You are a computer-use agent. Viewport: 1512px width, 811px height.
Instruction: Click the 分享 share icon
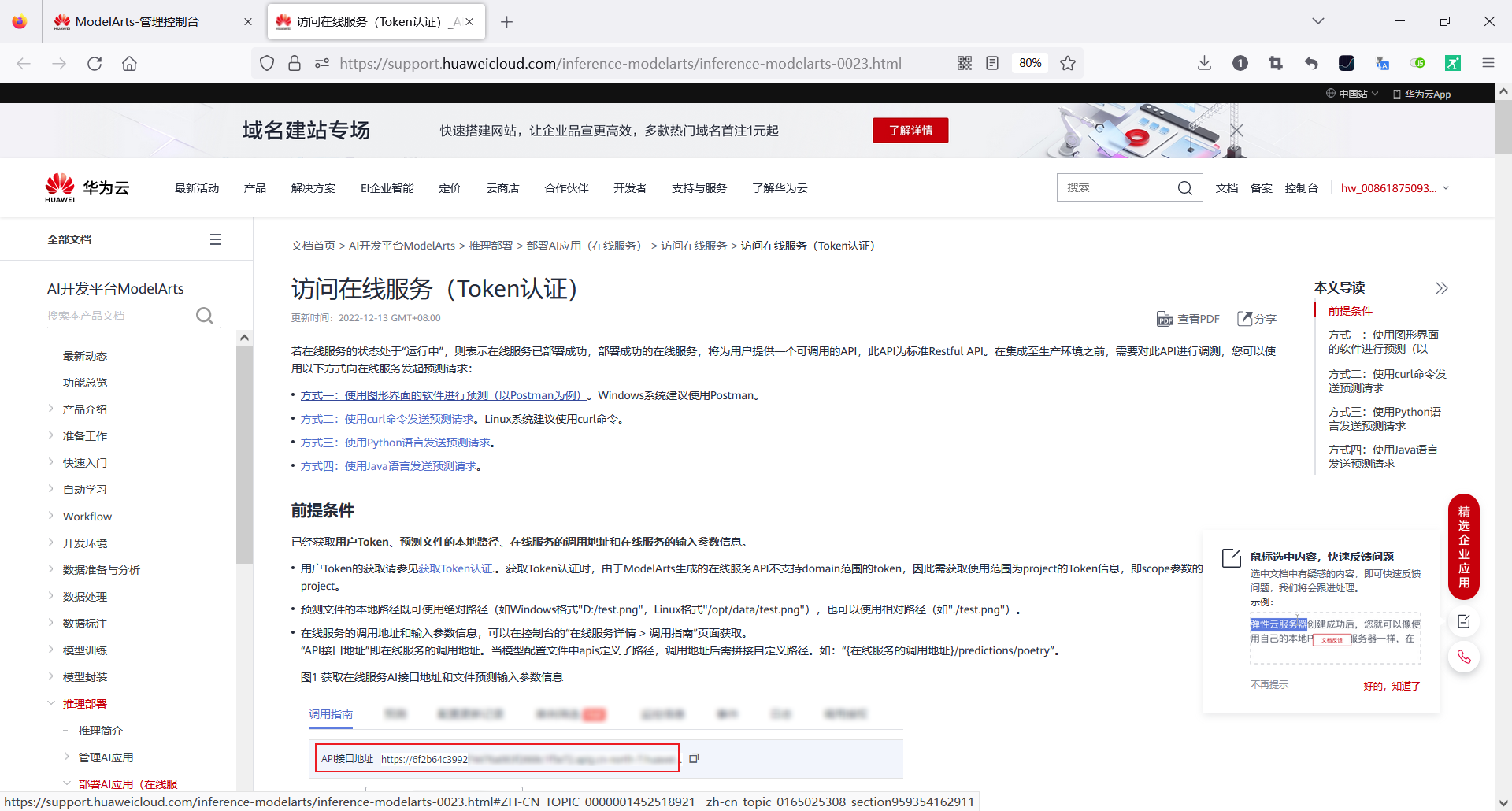[1257, 318]
